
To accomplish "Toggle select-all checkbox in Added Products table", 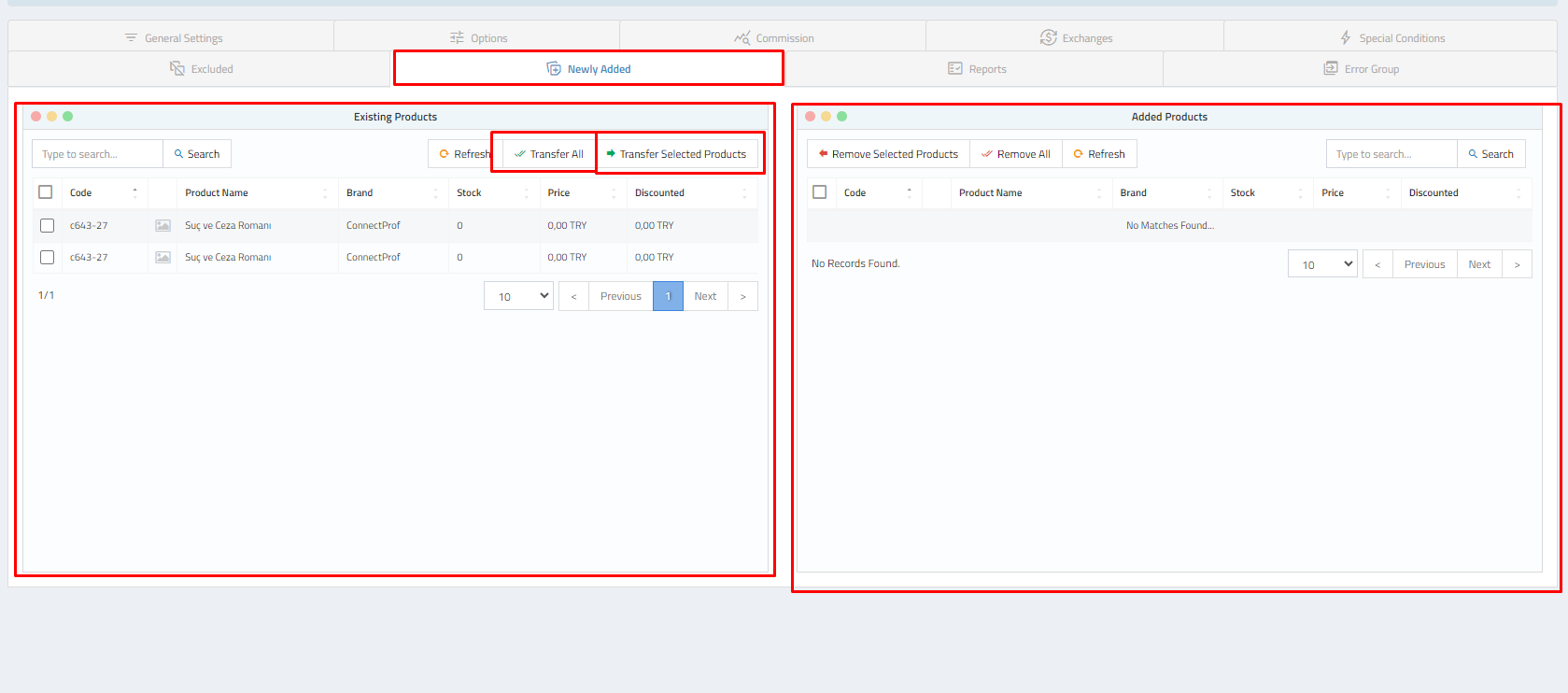I will [x=820, y=192].
